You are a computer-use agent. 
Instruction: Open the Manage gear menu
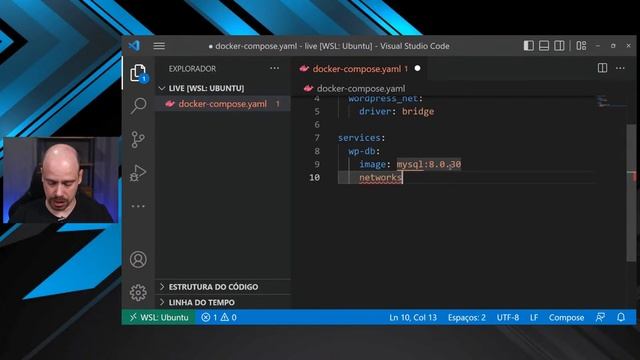click(138, 293)
